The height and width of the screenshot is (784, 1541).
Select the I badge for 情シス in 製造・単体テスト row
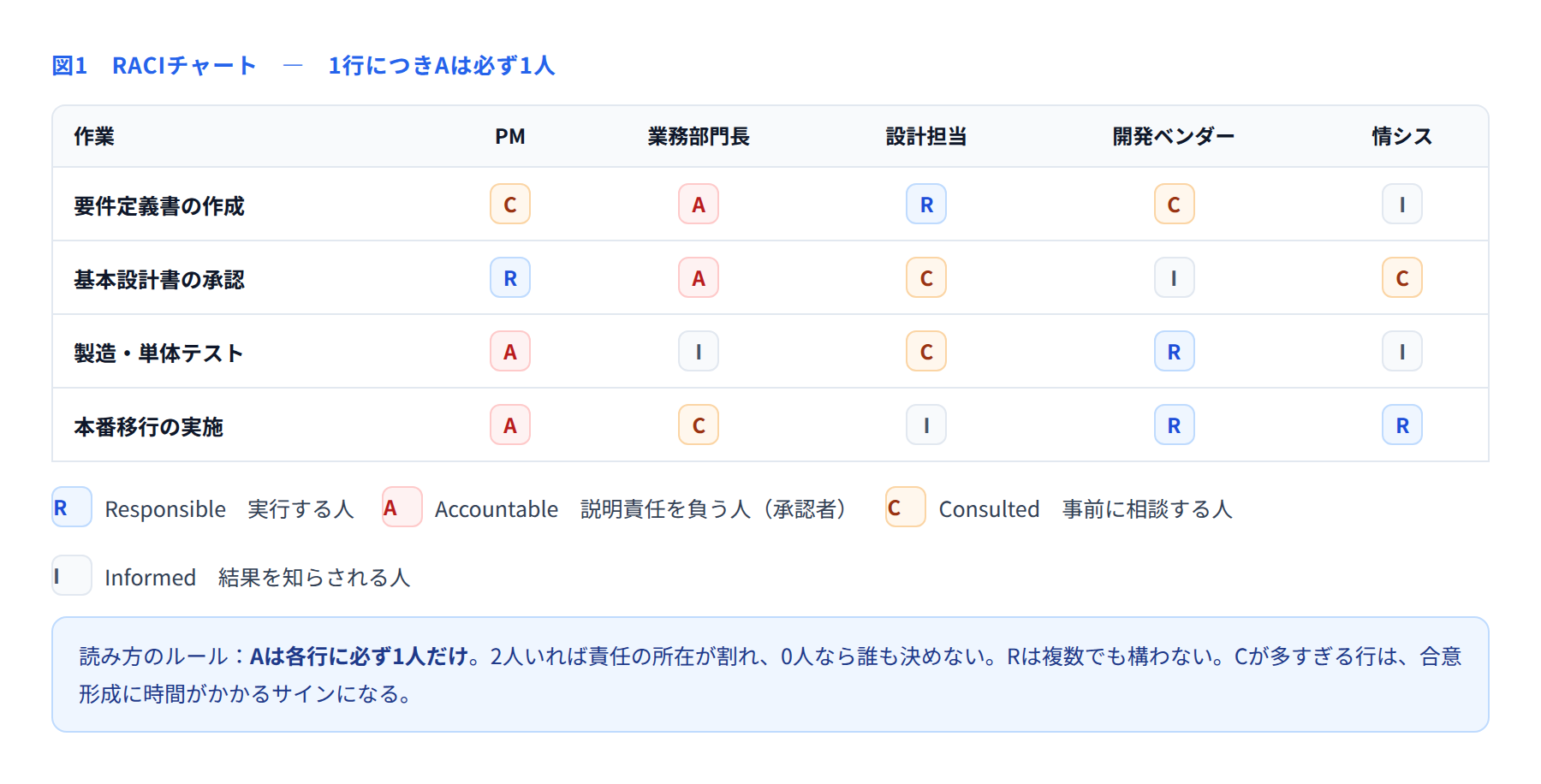pos(1402,352)
